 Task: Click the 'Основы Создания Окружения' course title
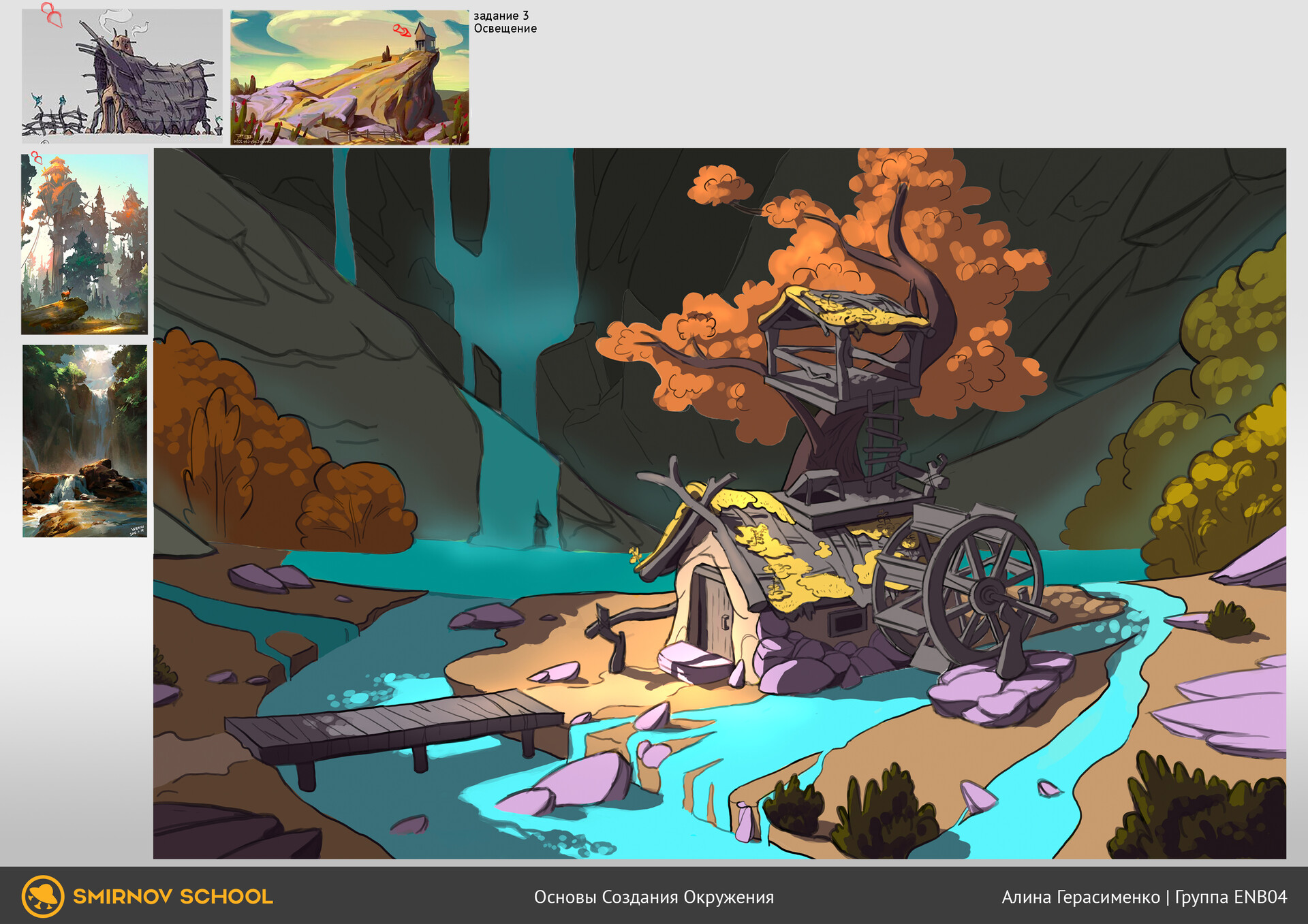click(654, 897)
